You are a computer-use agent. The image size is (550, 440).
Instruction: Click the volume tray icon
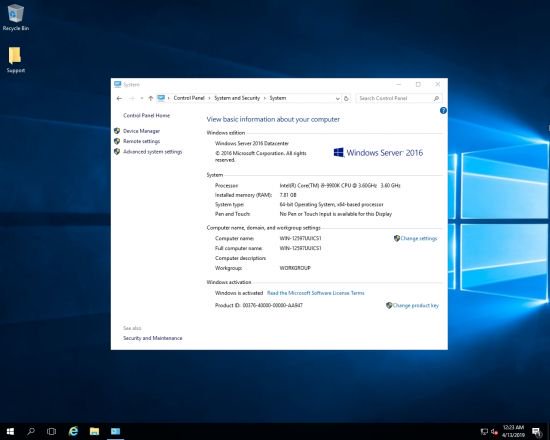click(x=495, y=432)
